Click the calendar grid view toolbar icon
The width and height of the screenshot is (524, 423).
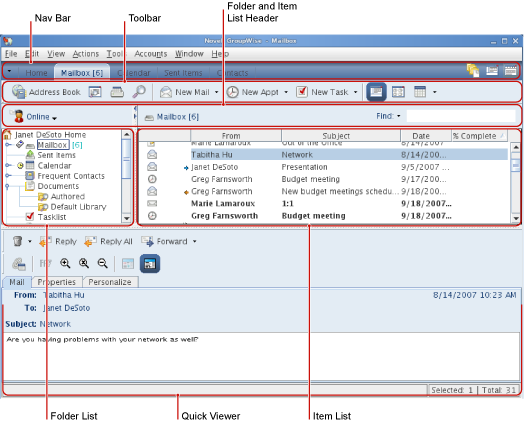(x=398, y=92)
